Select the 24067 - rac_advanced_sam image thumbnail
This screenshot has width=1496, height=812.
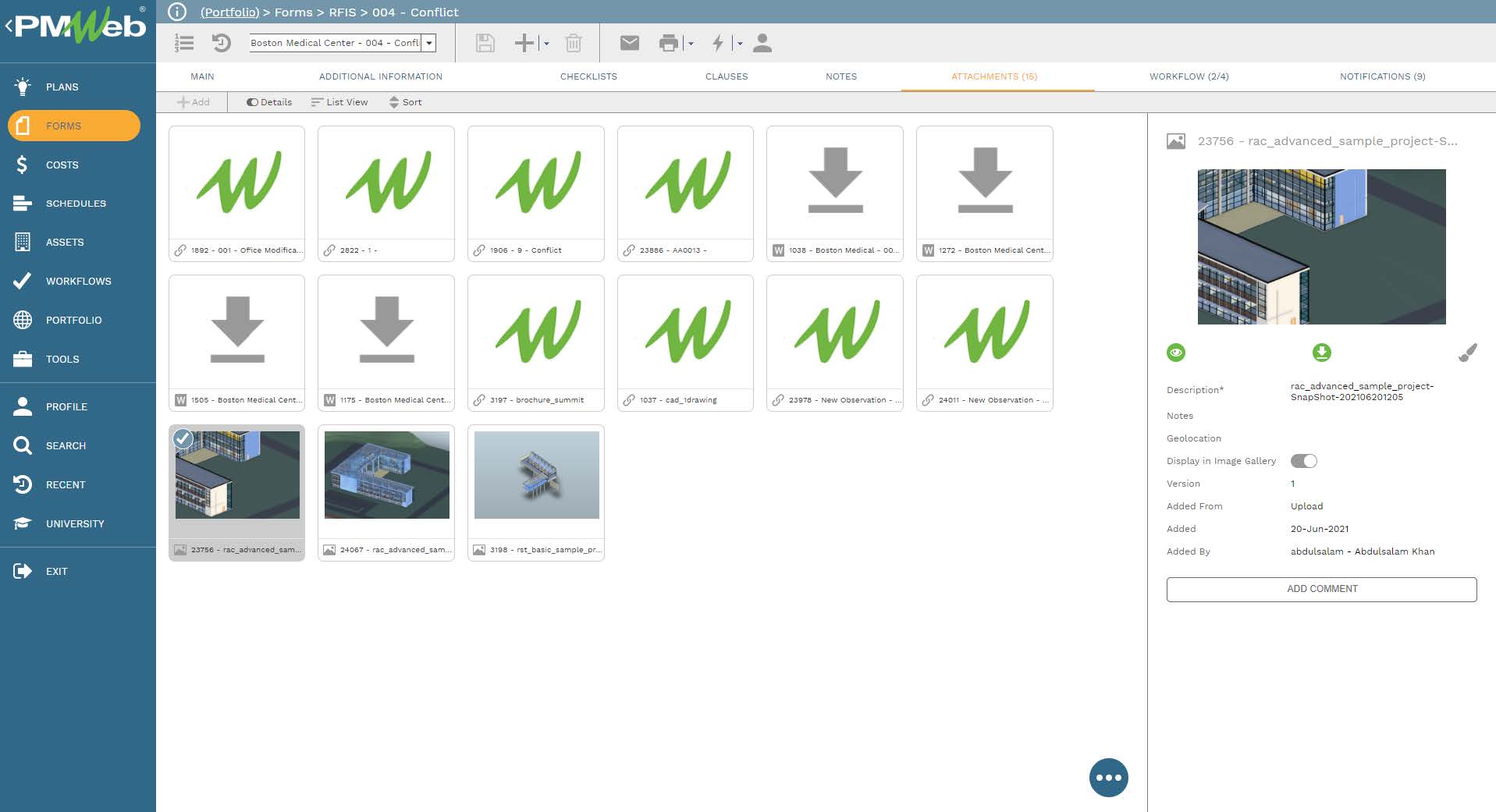tap(386, 492)
